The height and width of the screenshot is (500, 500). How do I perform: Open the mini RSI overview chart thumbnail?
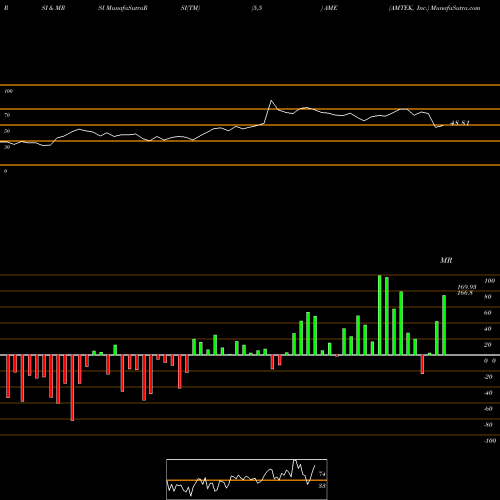point(247,479)
